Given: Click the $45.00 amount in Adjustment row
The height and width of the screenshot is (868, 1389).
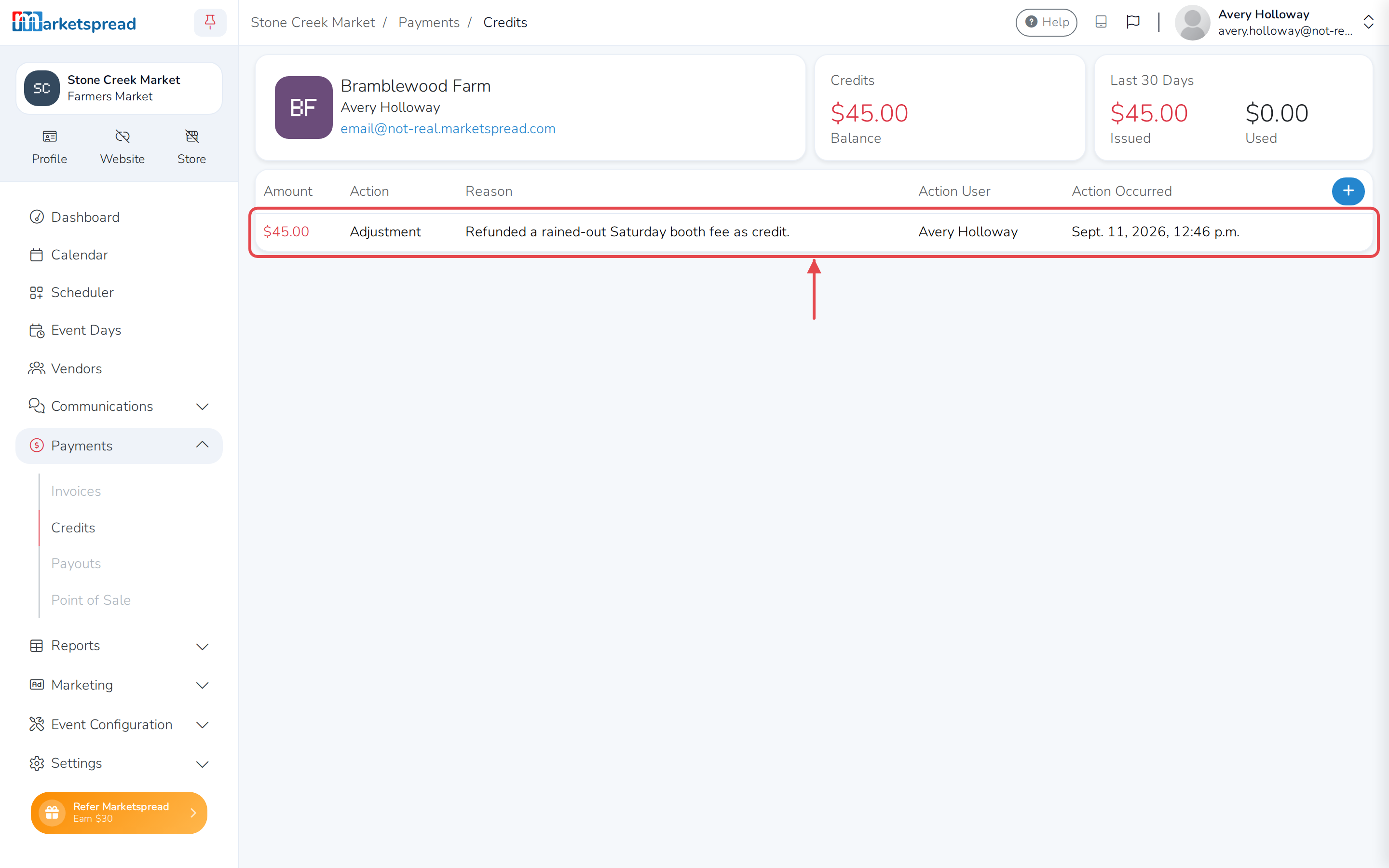Looking at the screenshot, I should pyautogui.click(x=286, y=232).
